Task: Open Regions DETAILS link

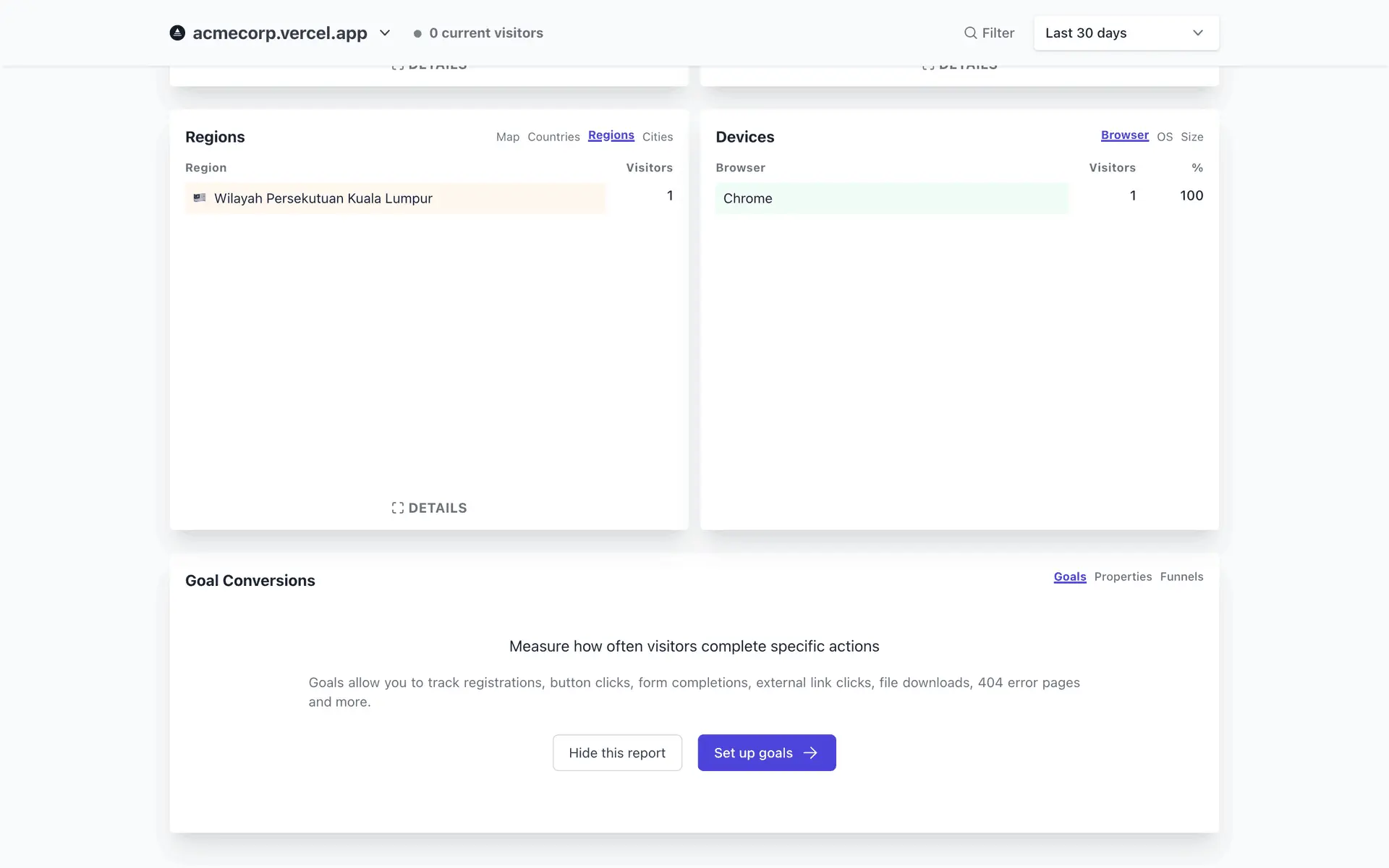Action: [x=437, y=508]
